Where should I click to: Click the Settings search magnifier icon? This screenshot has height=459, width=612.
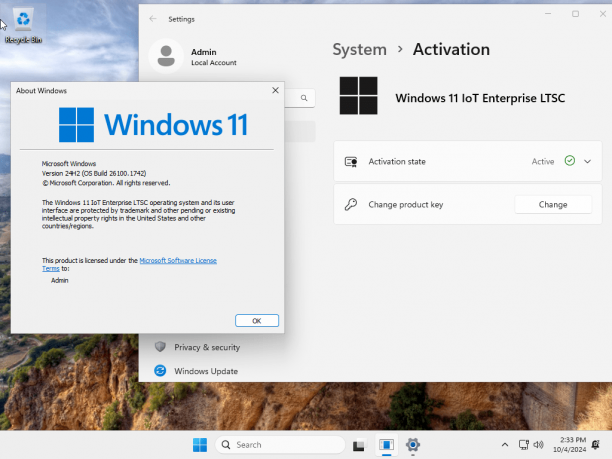coord(304,98)
